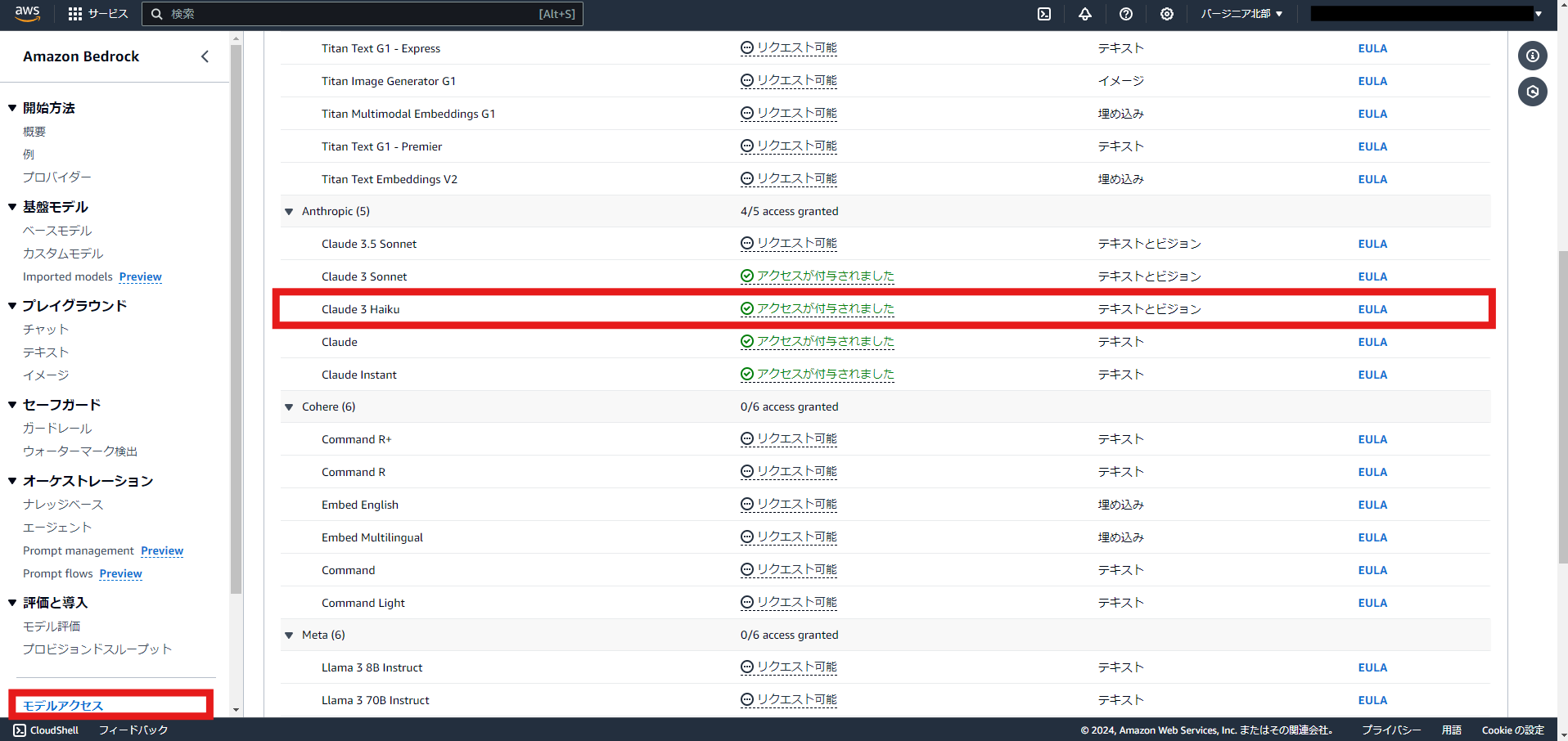Open プロビジョンドスループット in sidebar
1568x741 pixels.
click(x=97, y=649)
